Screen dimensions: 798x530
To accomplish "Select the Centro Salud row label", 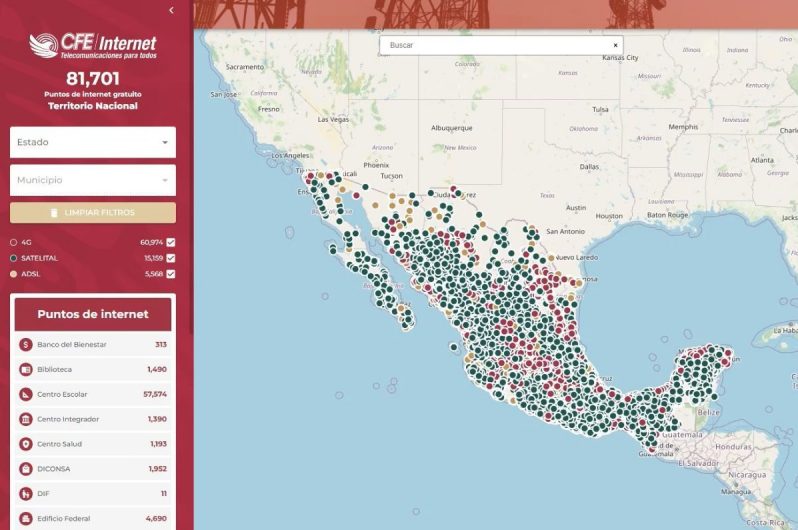I will click(x=60, y=444).
